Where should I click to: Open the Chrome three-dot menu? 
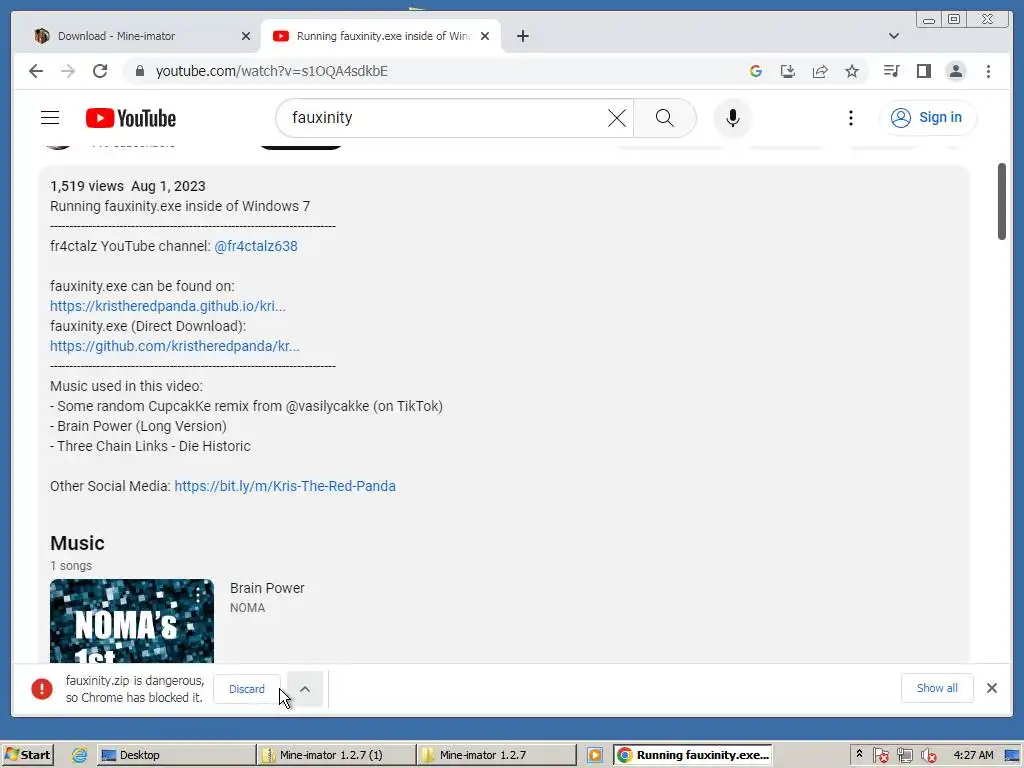[988, 71]
